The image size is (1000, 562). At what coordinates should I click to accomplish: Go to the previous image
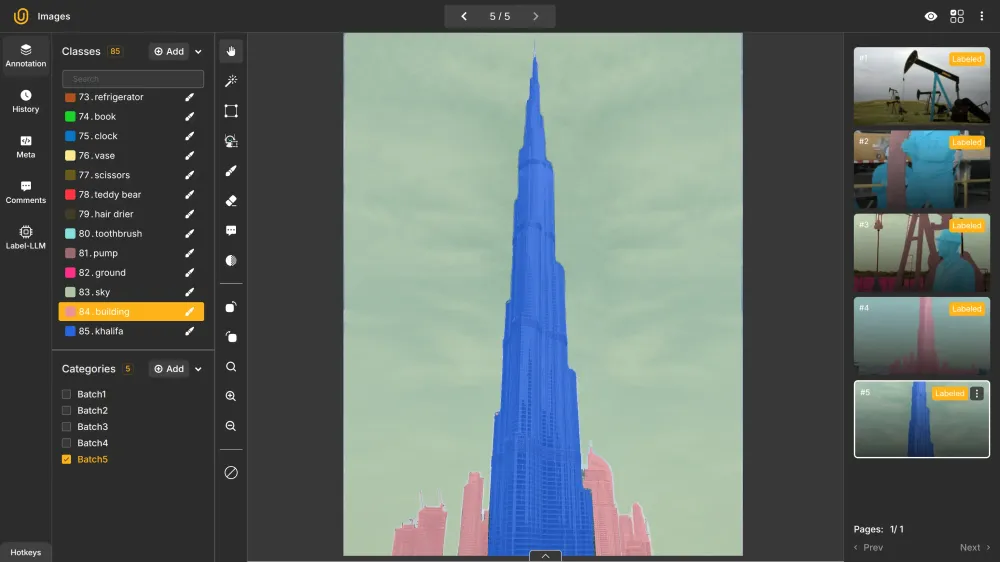tap(464, 17)
